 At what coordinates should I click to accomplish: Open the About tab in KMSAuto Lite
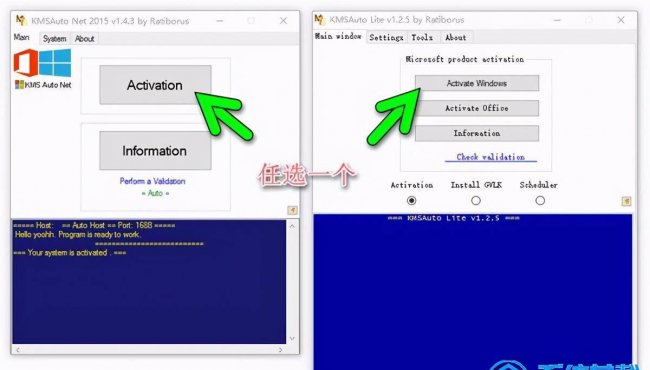456,37
